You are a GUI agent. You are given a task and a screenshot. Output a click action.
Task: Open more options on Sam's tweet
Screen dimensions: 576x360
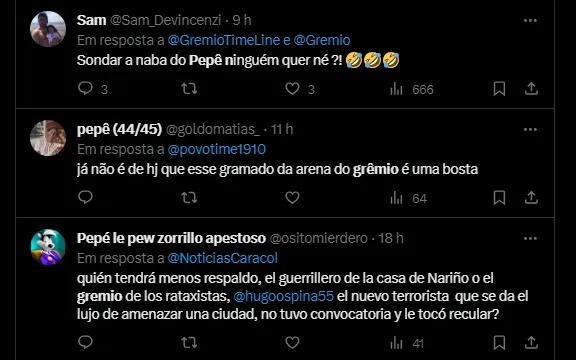click(x=530, y=21)
